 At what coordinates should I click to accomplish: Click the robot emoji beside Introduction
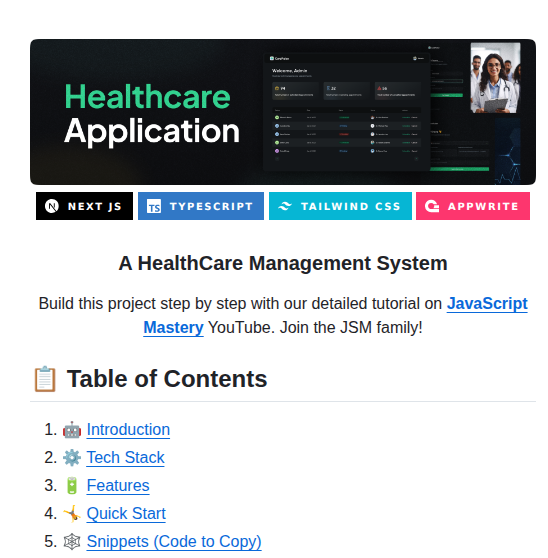(x=72, y=430)
